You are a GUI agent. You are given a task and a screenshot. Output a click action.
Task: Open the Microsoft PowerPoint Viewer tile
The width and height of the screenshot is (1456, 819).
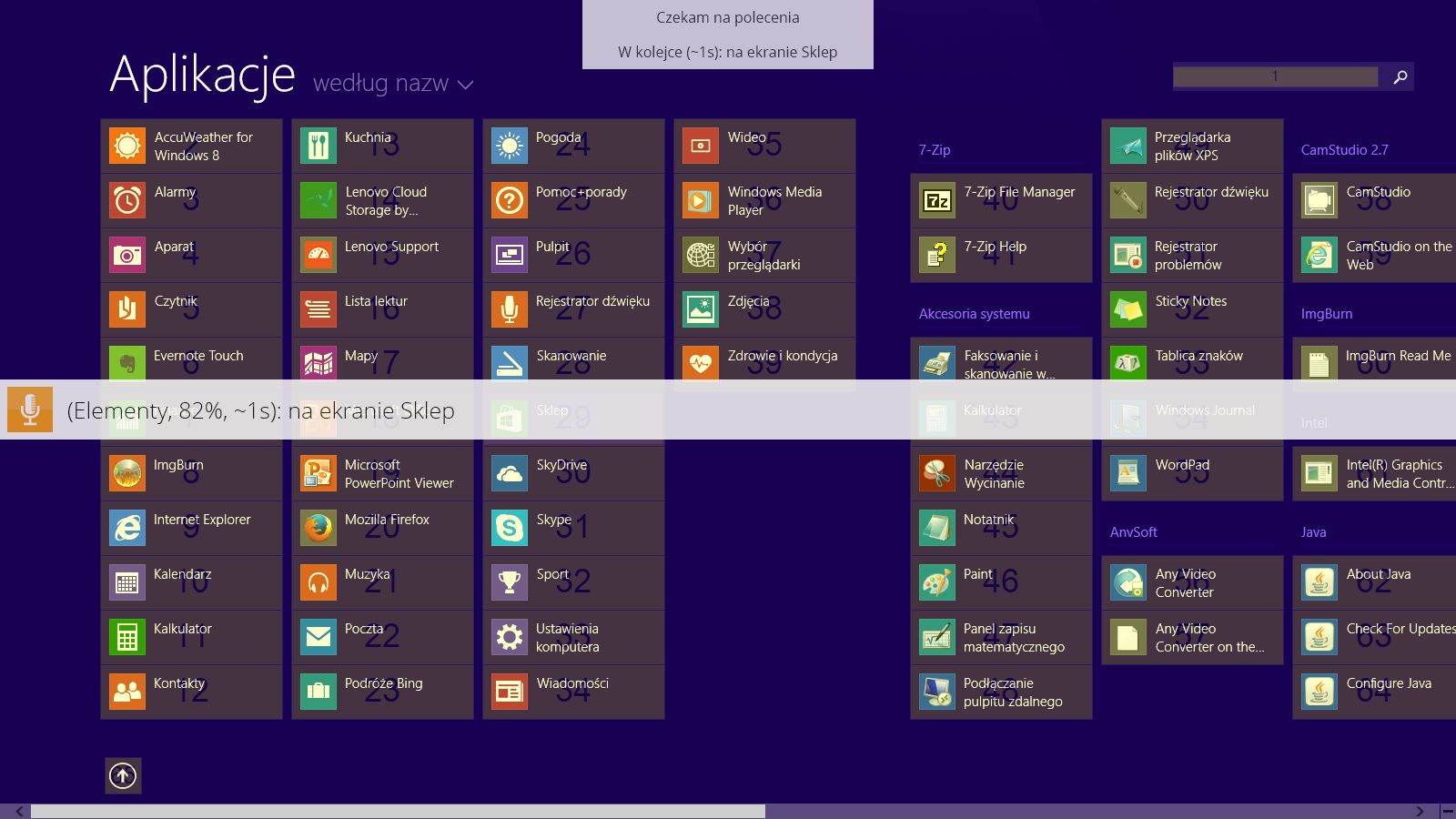[382, 473]
